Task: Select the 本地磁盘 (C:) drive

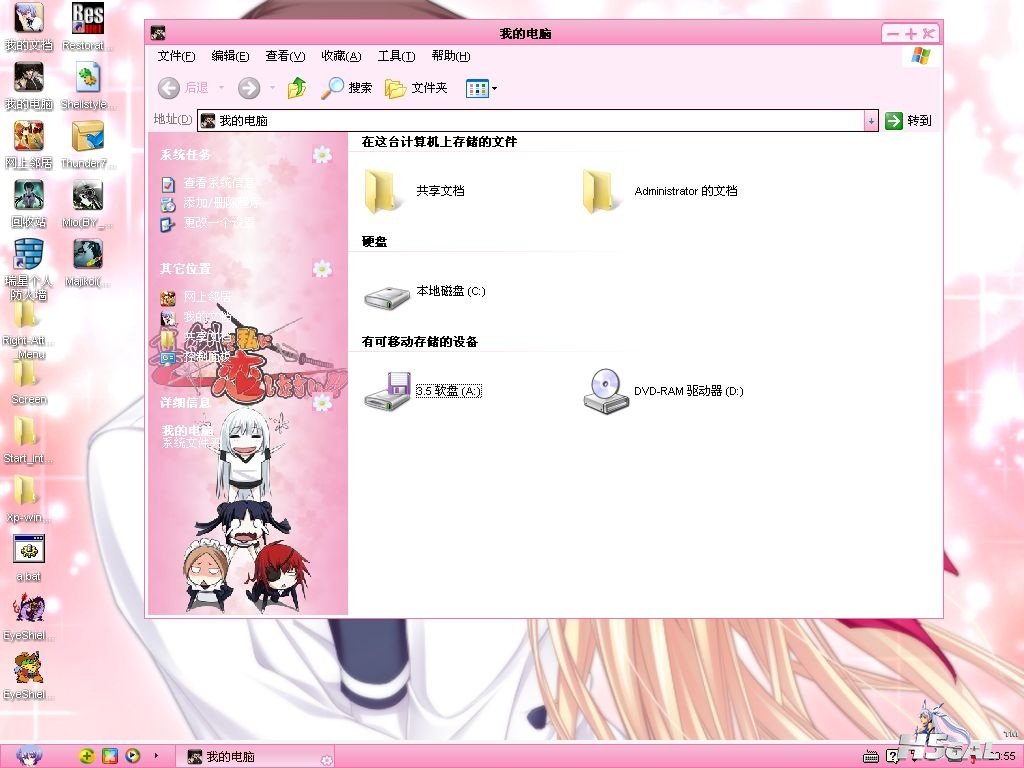Action: [424, 296]
